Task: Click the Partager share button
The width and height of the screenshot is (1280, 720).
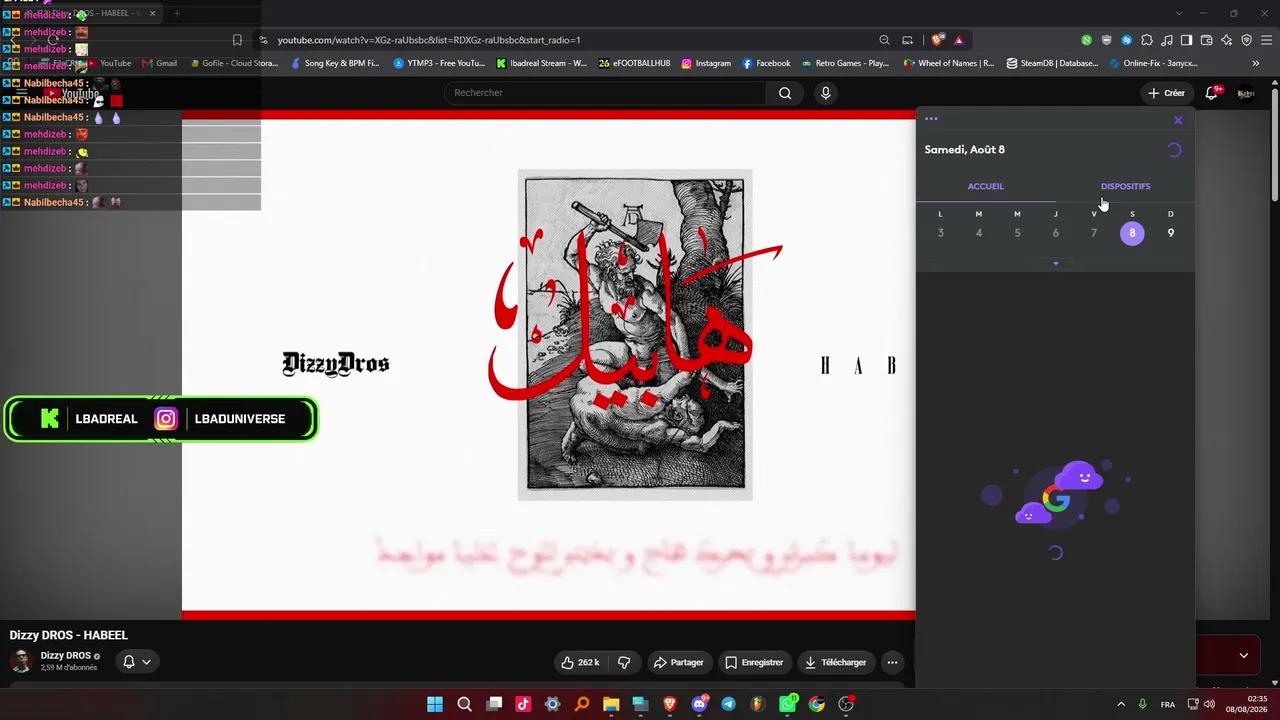Action: [x=678, y=662]
